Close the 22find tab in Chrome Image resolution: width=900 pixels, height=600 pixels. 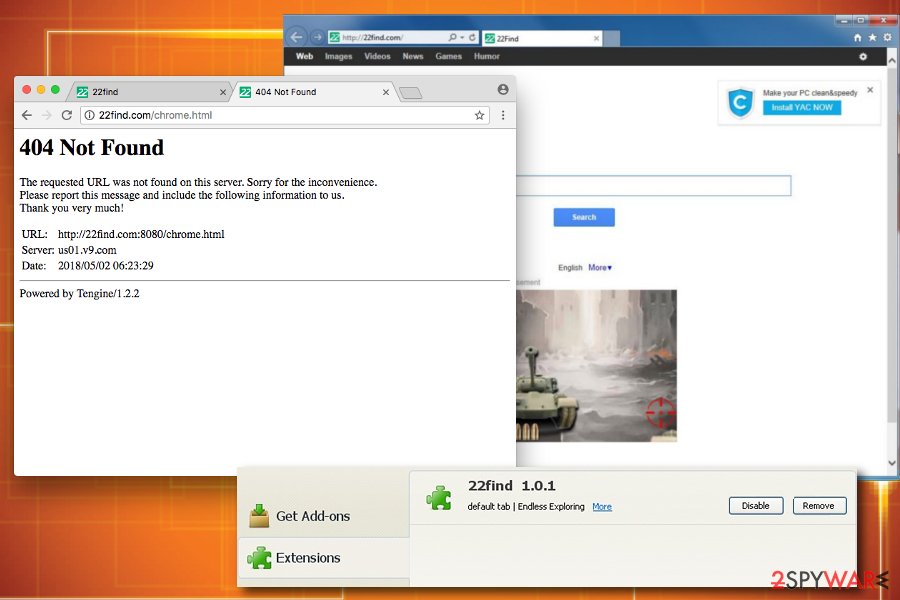tap(223, 92)
